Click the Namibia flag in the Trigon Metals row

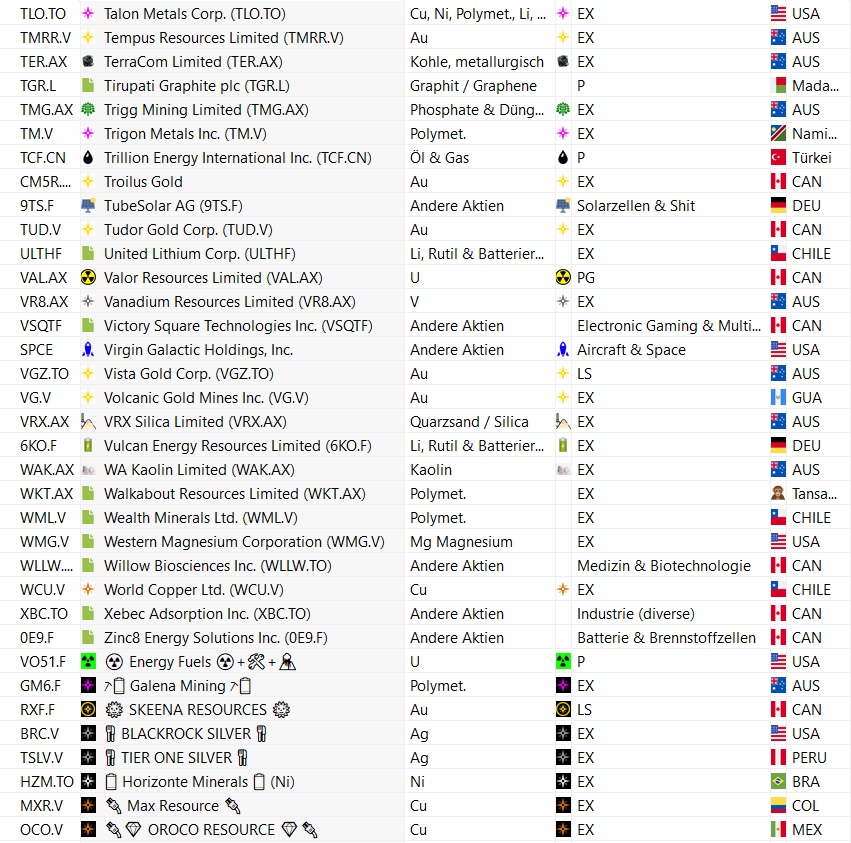click(778, 134)
